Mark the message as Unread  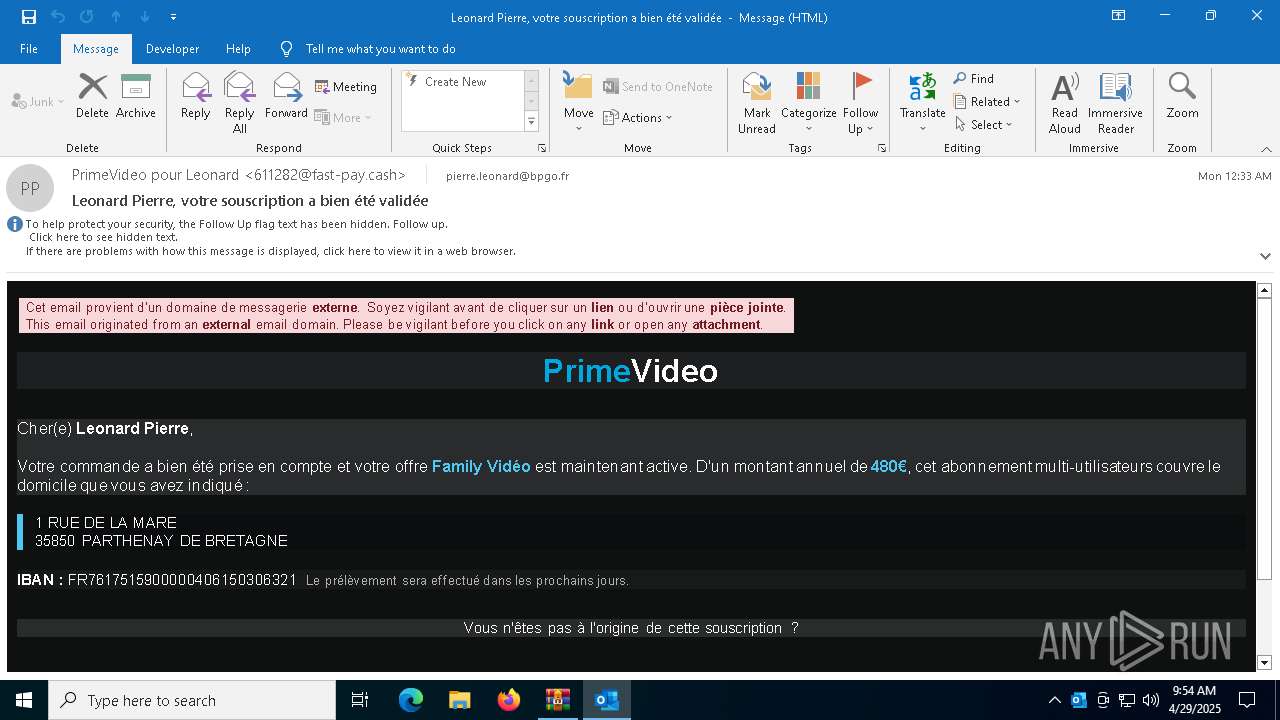click(x=757, y=103)
